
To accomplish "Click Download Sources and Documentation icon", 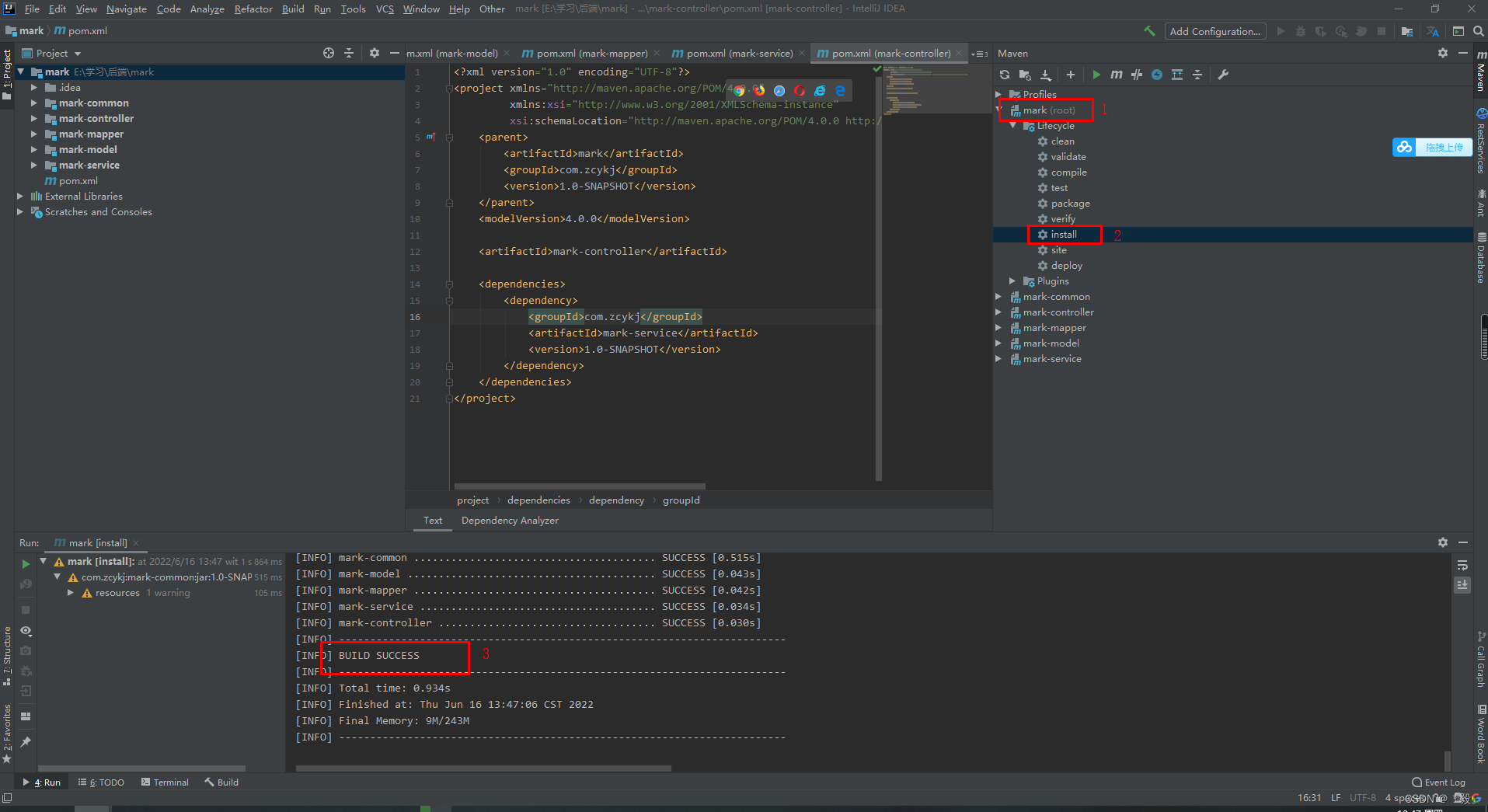I will (1046, 75).
